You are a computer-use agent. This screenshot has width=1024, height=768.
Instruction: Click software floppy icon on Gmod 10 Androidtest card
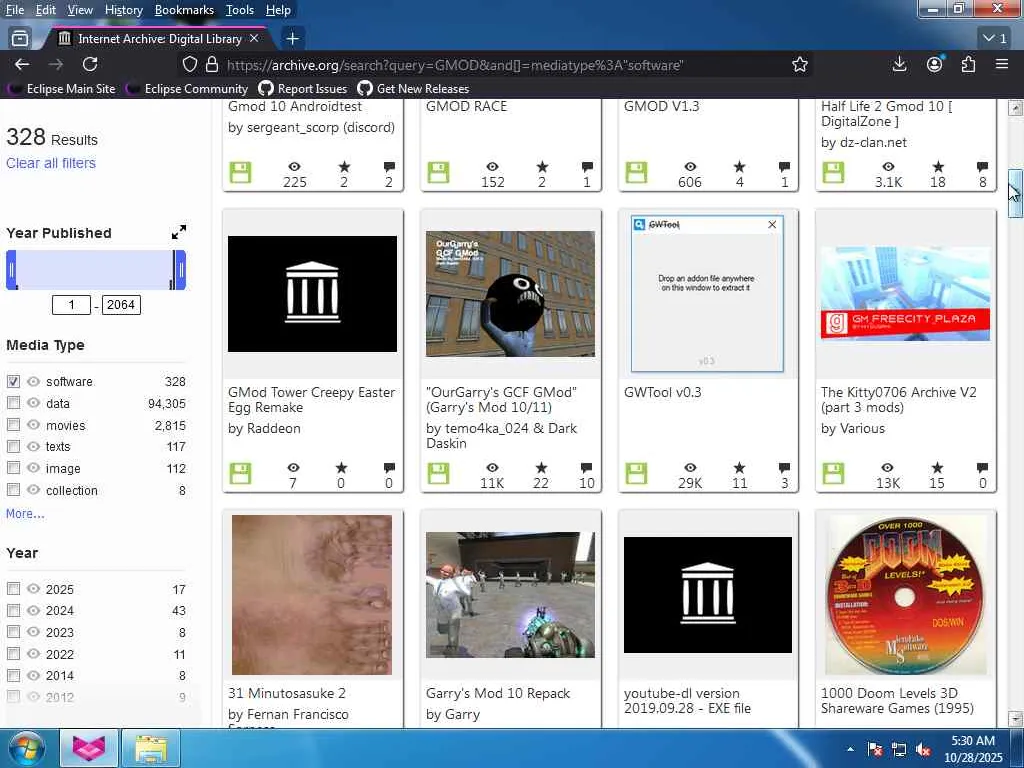click(240, 172)
